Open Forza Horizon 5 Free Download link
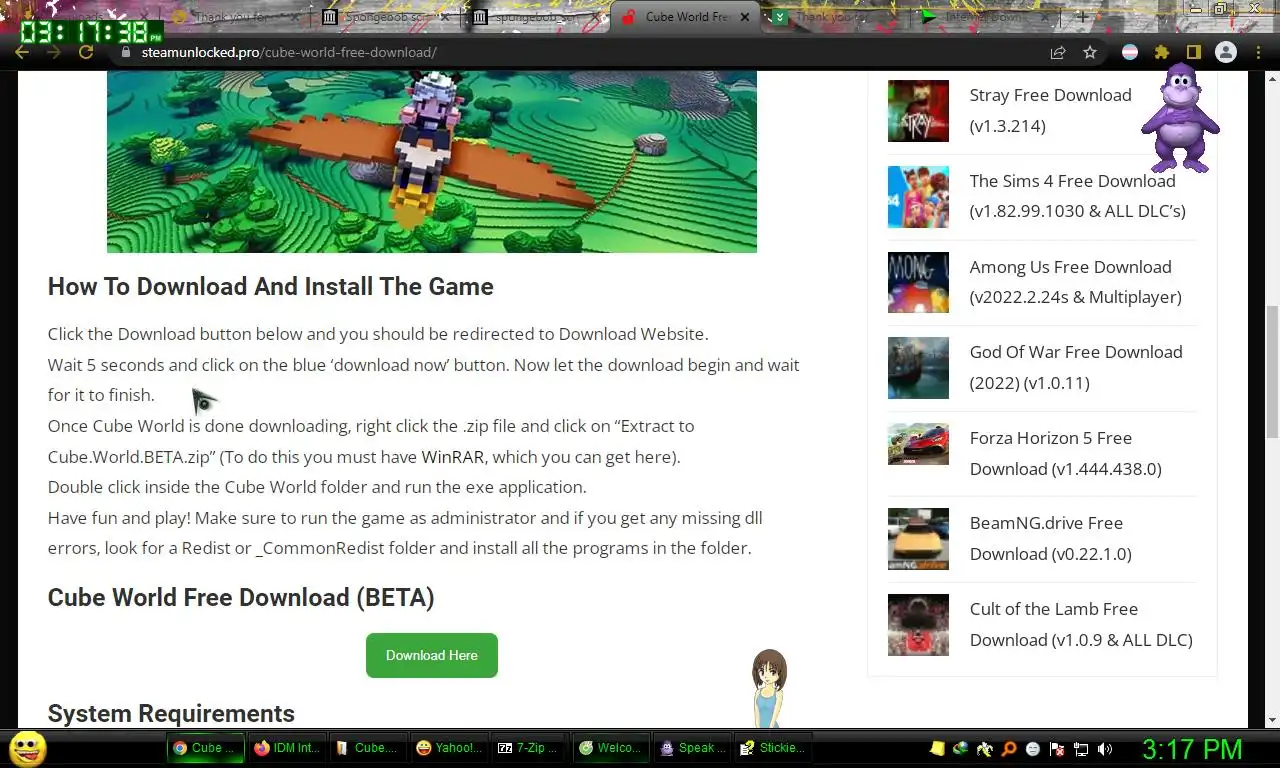Screen dimensions: 1280x768 (1065, 453)
